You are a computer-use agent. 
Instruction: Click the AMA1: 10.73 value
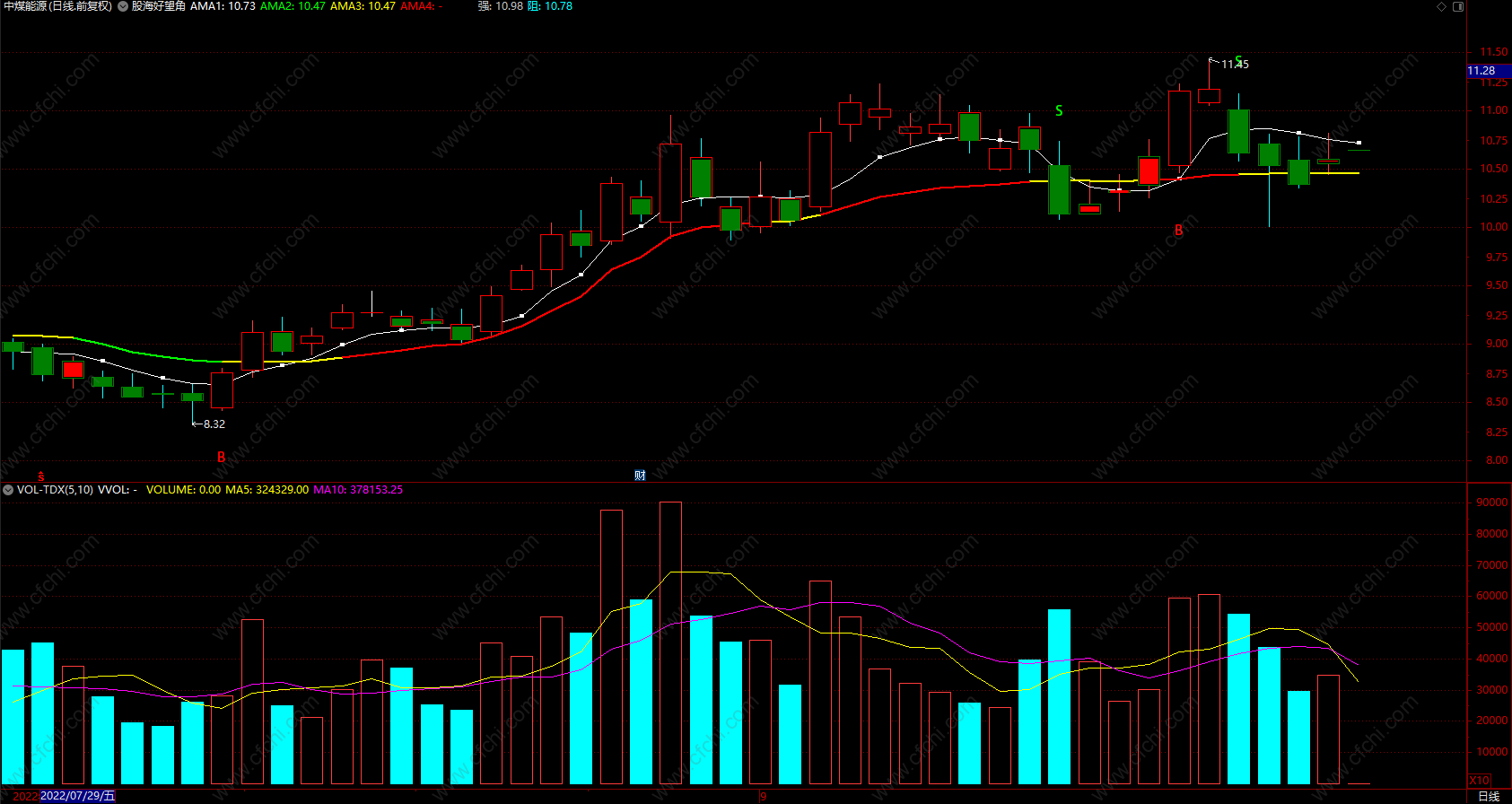223,6
